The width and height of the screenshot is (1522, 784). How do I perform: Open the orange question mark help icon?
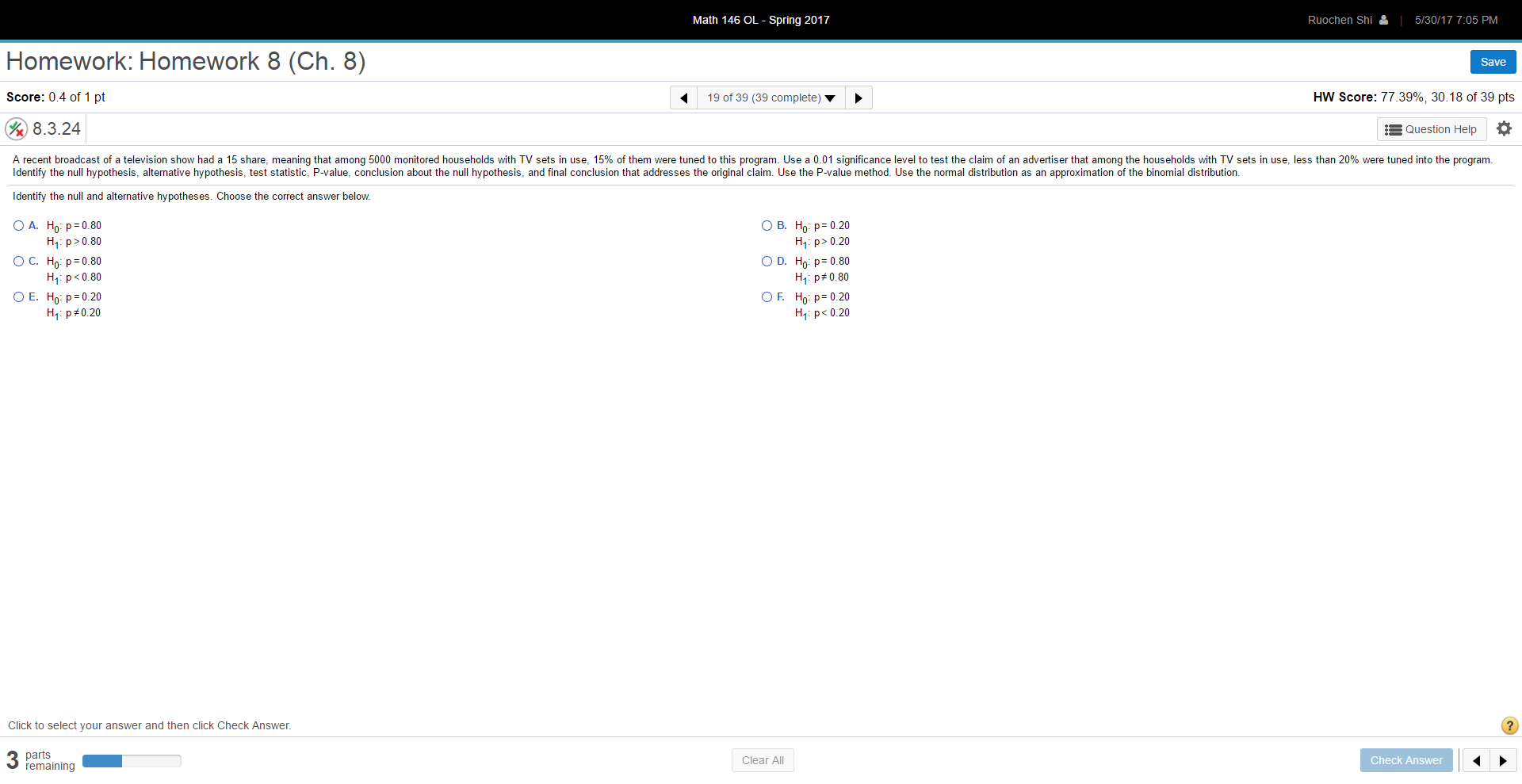(1509, 725)
